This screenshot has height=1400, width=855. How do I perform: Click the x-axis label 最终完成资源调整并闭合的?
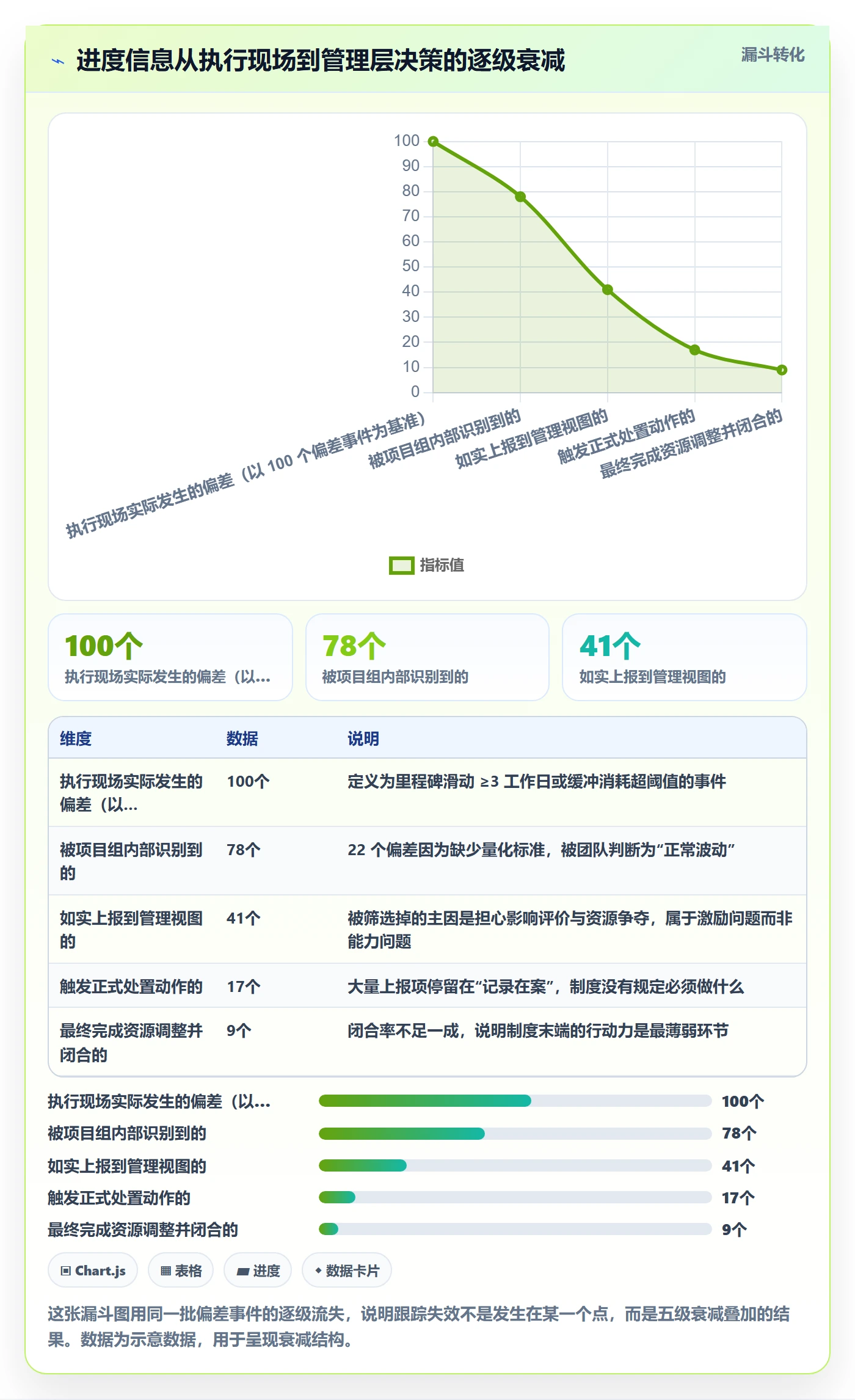691,443
